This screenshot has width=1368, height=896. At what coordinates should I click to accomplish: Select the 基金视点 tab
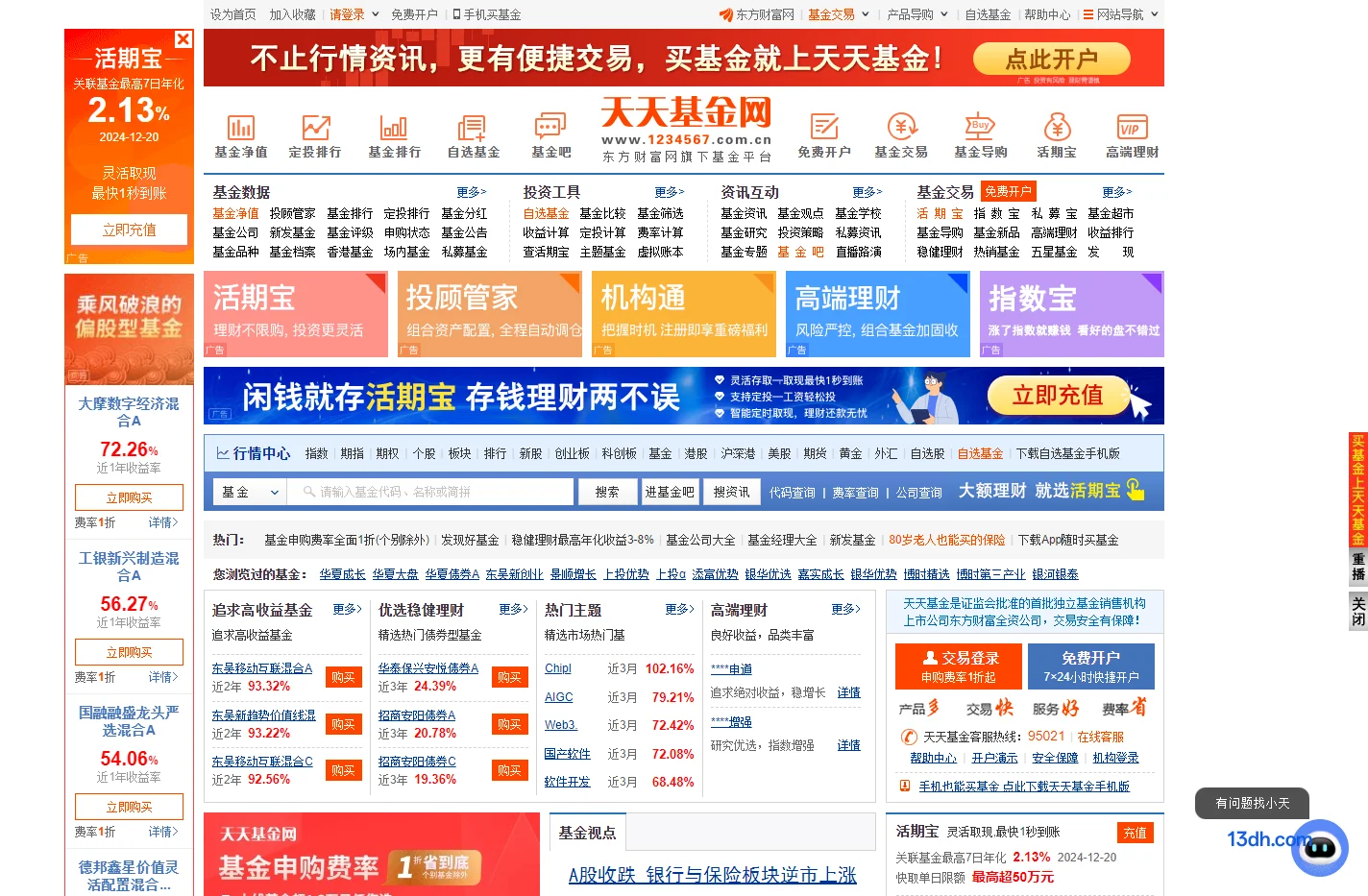tap(587, 833)
